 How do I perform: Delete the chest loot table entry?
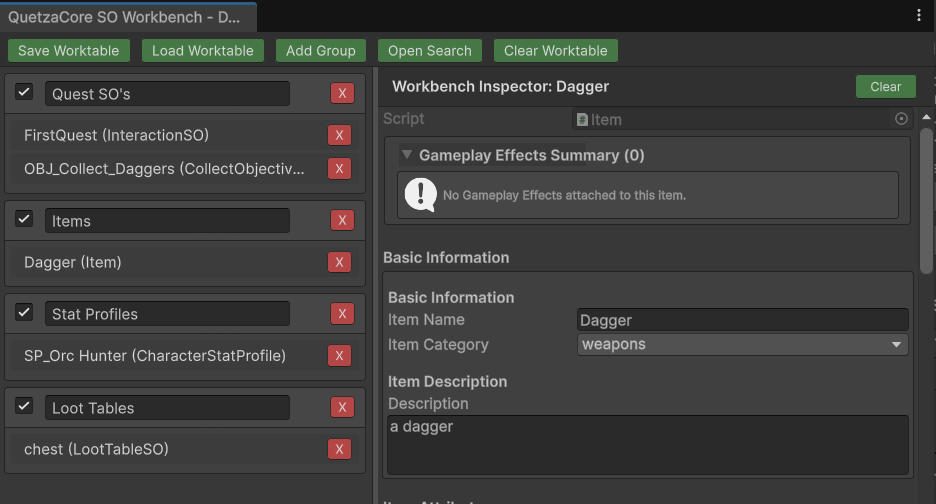pyautogui.click(x=339, y=450)
